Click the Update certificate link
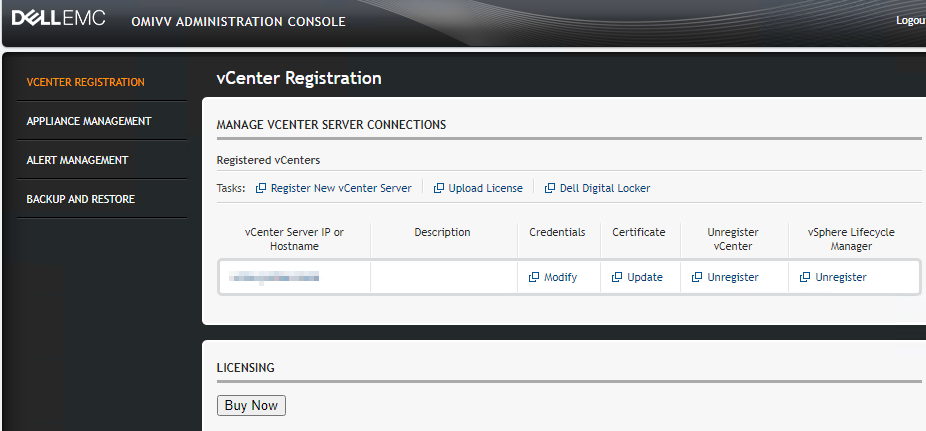 click(x=645, y=277)
